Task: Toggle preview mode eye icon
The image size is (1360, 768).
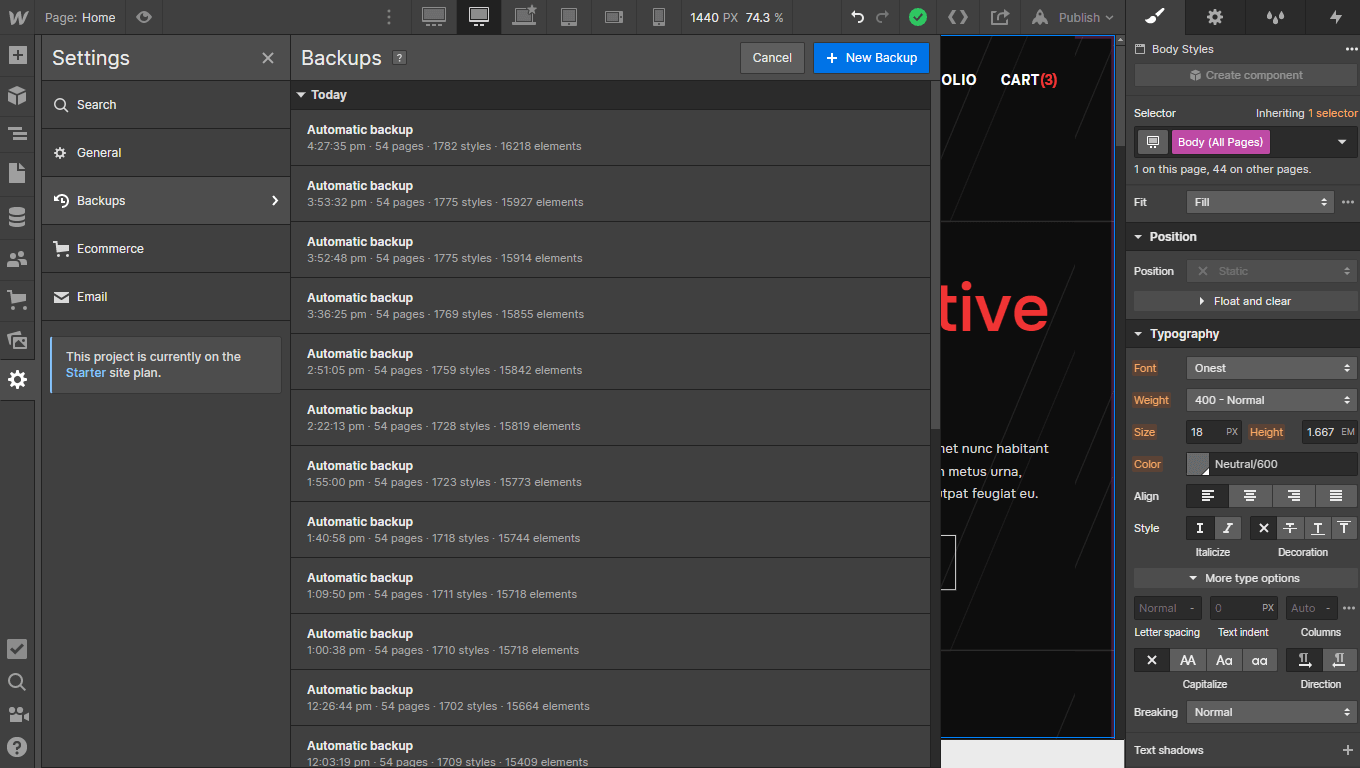Action: (x=144, y=17)
